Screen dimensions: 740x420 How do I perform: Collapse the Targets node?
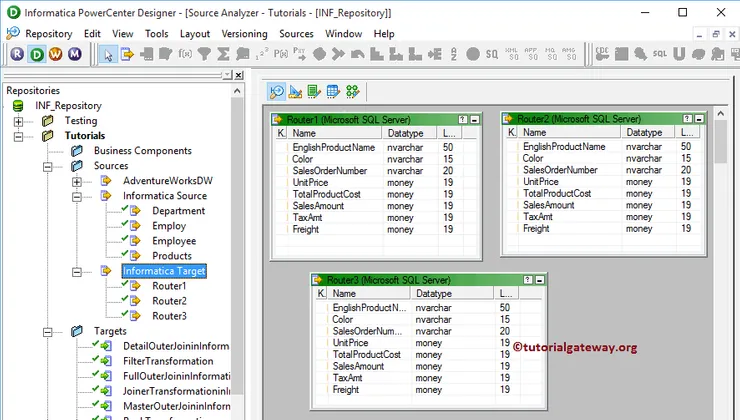pyautogui.click(x=47, y=332)
